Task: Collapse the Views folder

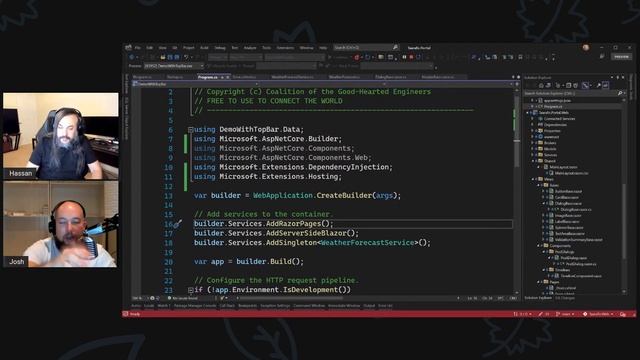Action: point(533,179)
